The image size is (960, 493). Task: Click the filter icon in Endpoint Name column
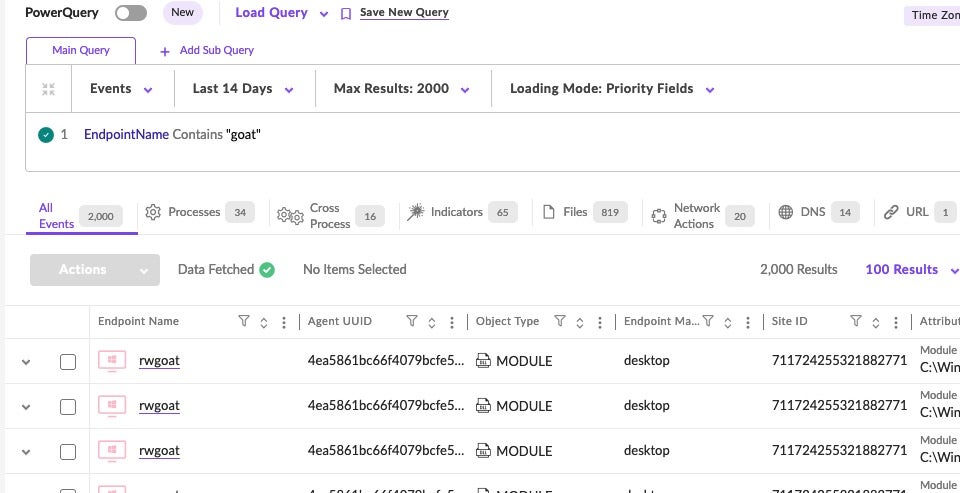pos(244,322)
